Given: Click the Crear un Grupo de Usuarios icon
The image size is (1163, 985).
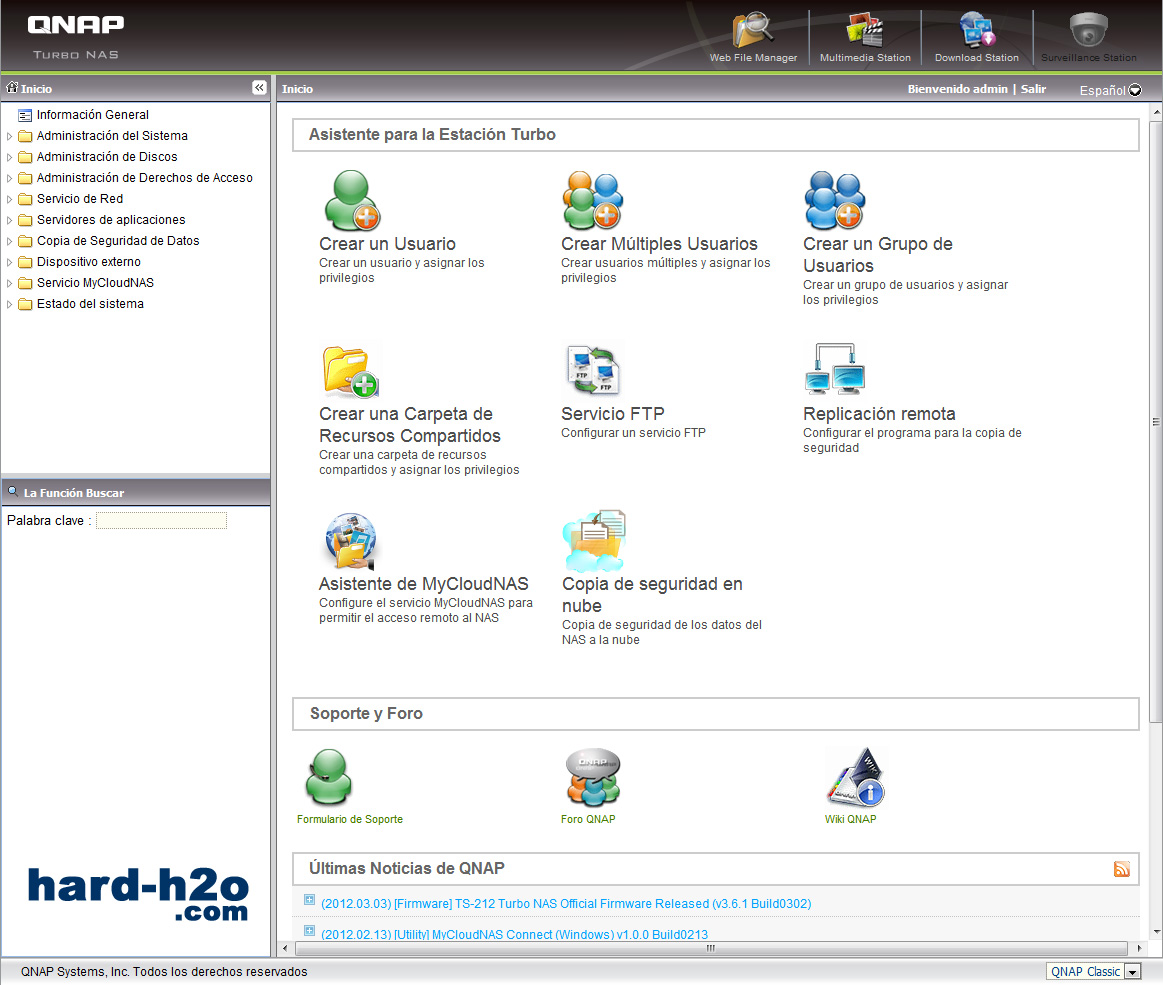Looking at the screenshot, I should point(834,200).
